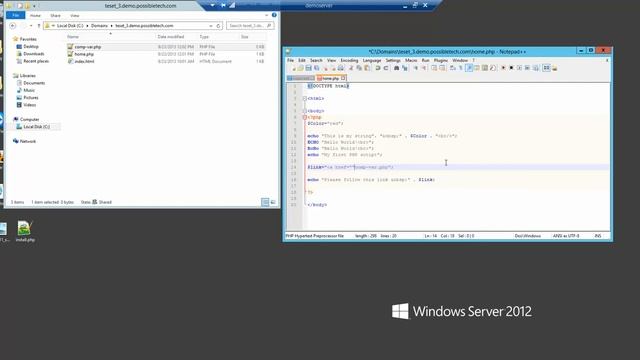Click the Paste icon in Notepad++ toolbar
The height and width of the screenshot is (360, 640).
coord(367,68)
